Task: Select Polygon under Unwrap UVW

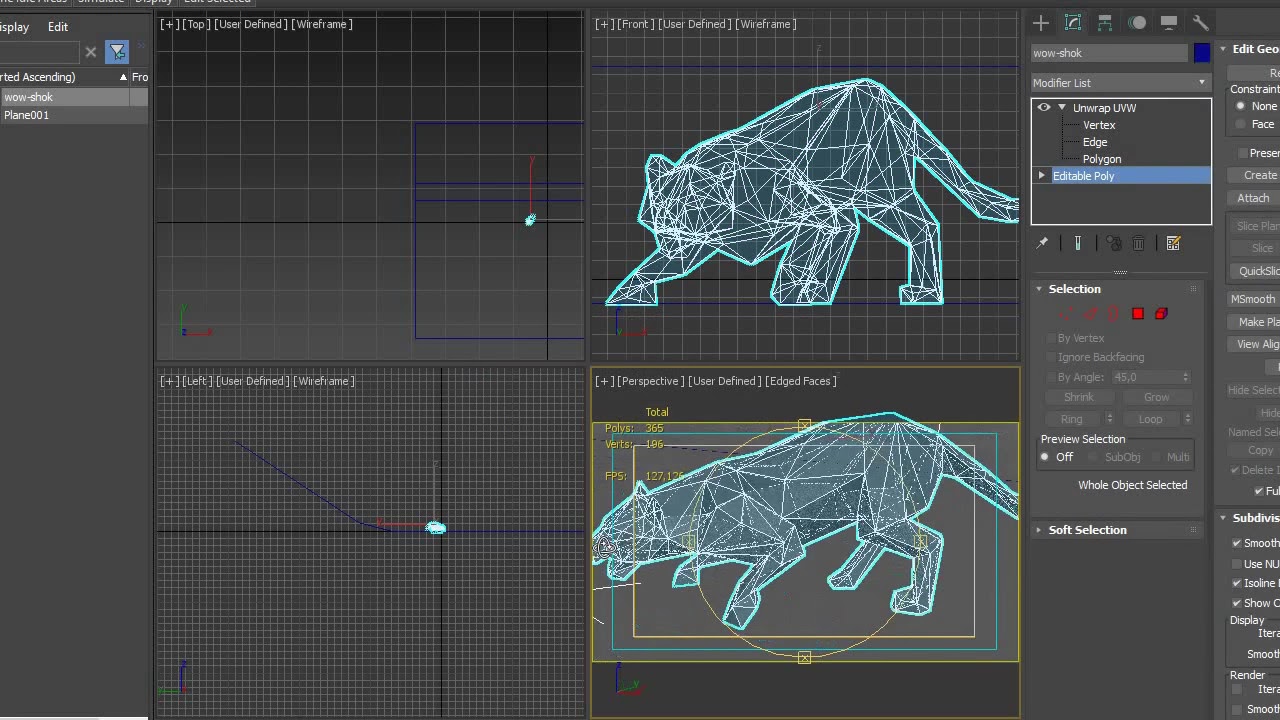Action: [1102, 159]
